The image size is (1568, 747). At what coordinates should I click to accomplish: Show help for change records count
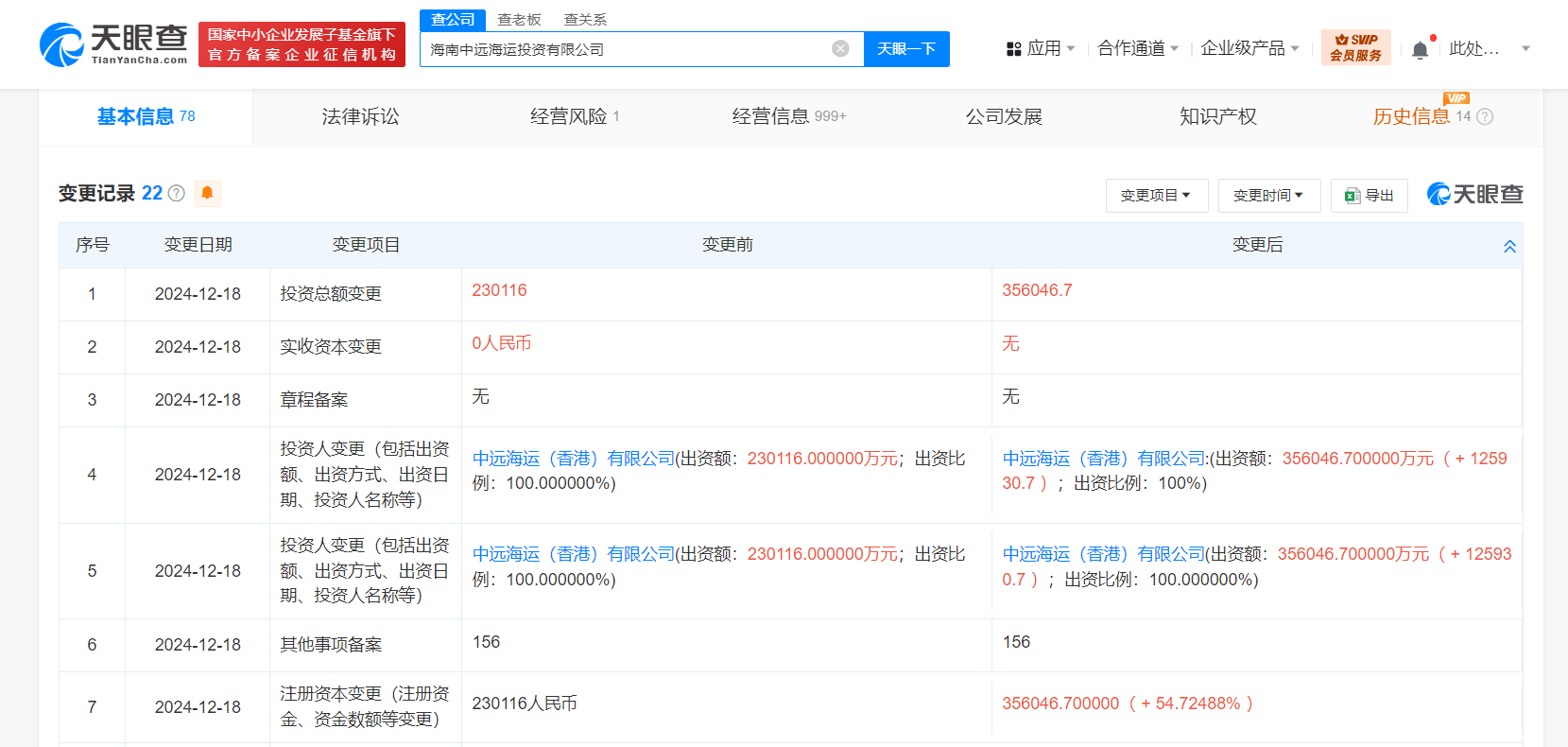176,193
